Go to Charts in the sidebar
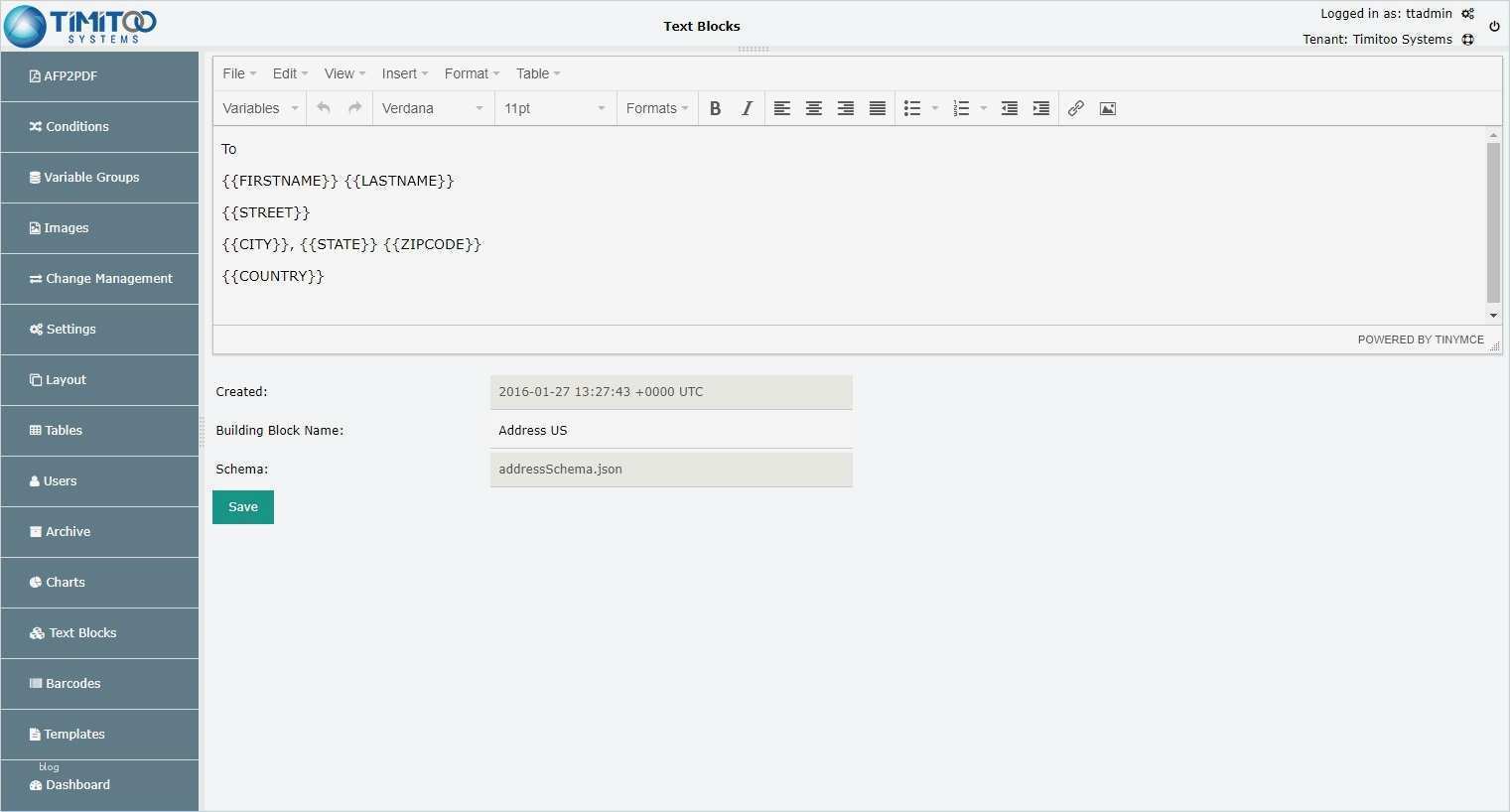The width and height of the screenshot is (1510, 812). [x=99, y=583]
